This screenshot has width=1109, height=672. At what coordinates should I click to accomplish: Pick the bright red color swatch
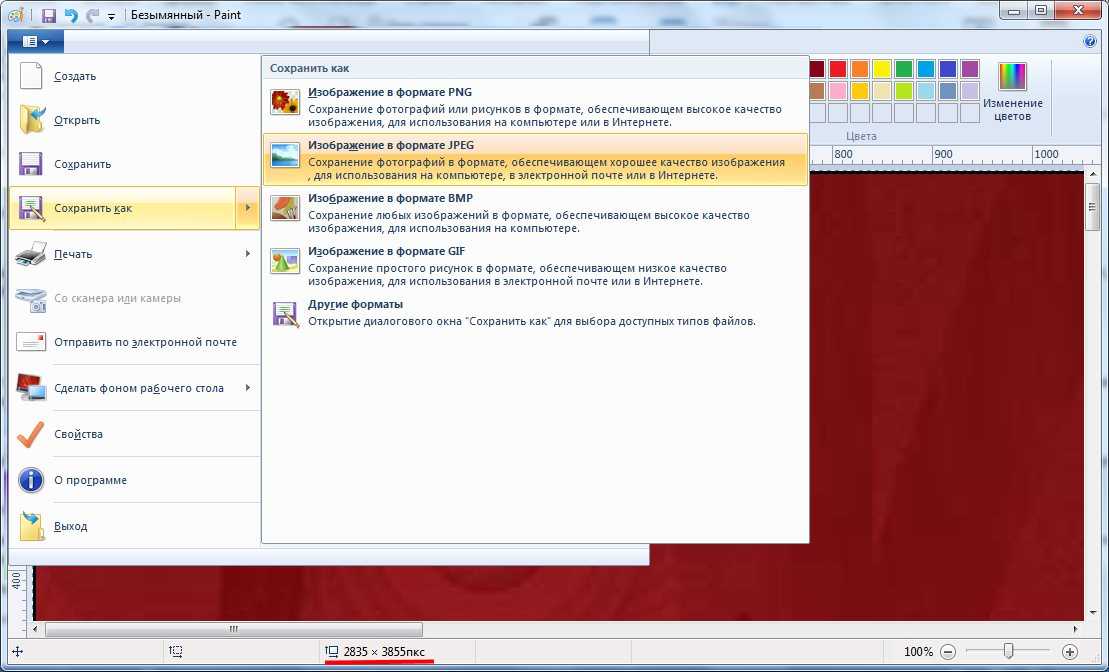click(x=838, y=69)
